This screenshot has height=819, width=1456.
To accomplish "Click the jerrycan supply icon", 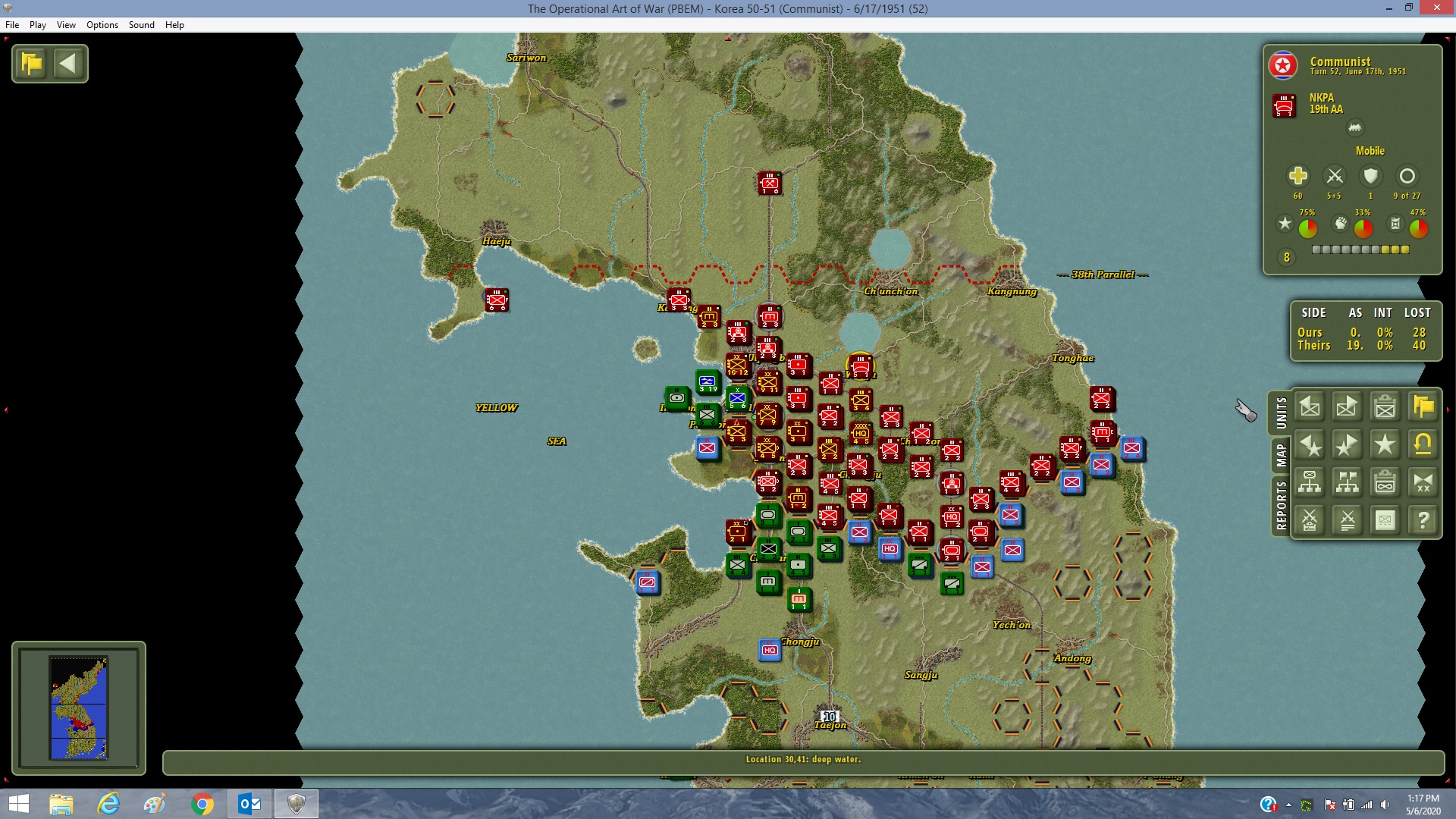I will pos(1395,223).
